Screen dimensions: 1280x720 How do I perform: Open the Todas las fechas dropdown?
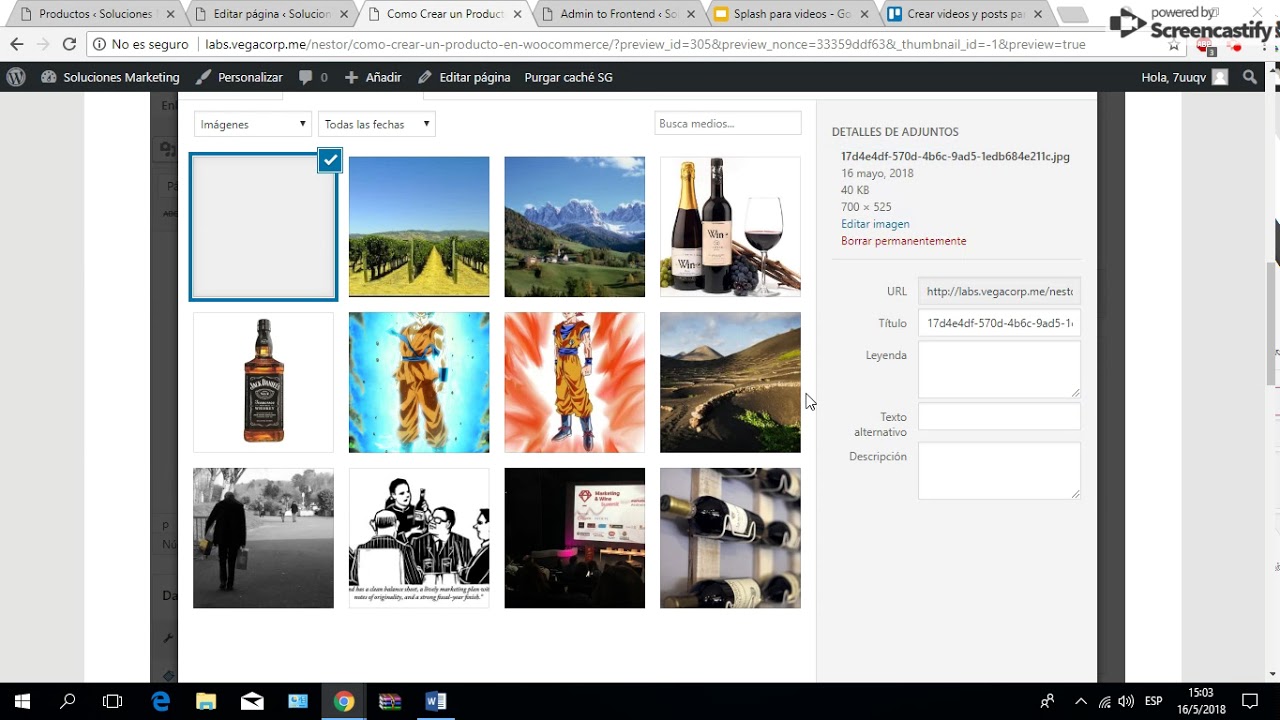coord(376,124)
